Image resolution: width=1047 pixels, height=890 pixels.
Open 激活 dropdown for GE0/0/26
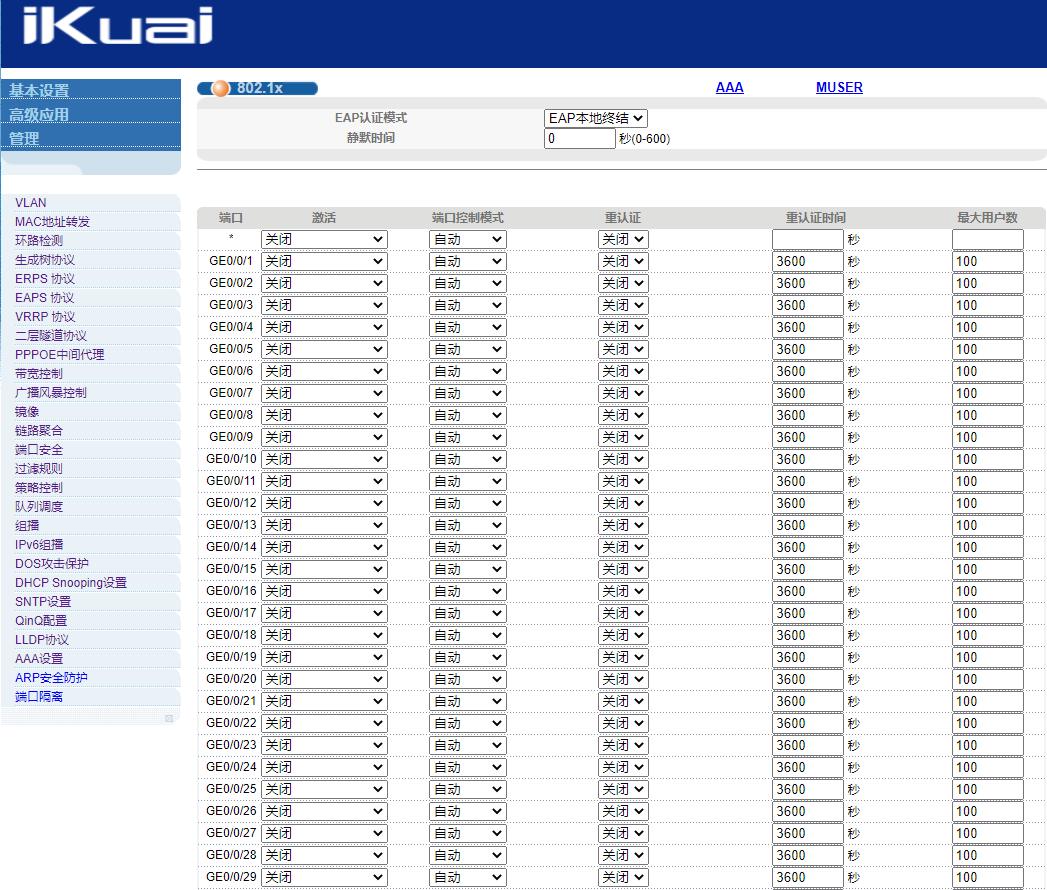tap(324, 811)
